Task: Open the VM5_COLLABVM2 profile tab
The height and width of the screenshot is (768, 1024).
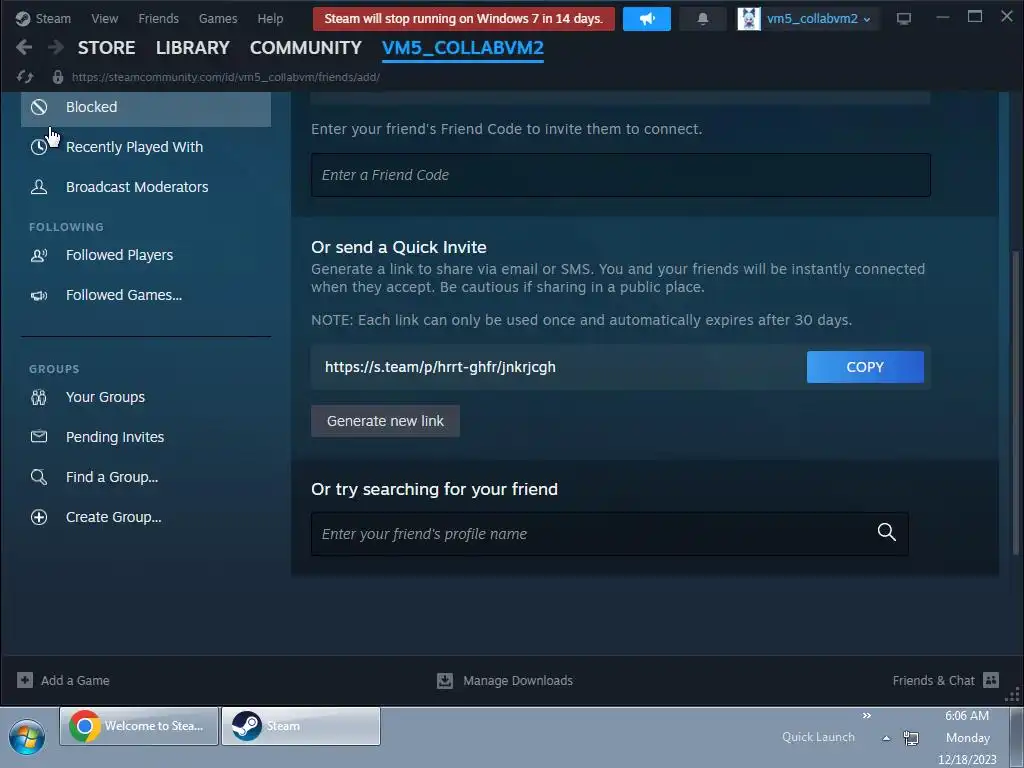Action: (463, 48)
